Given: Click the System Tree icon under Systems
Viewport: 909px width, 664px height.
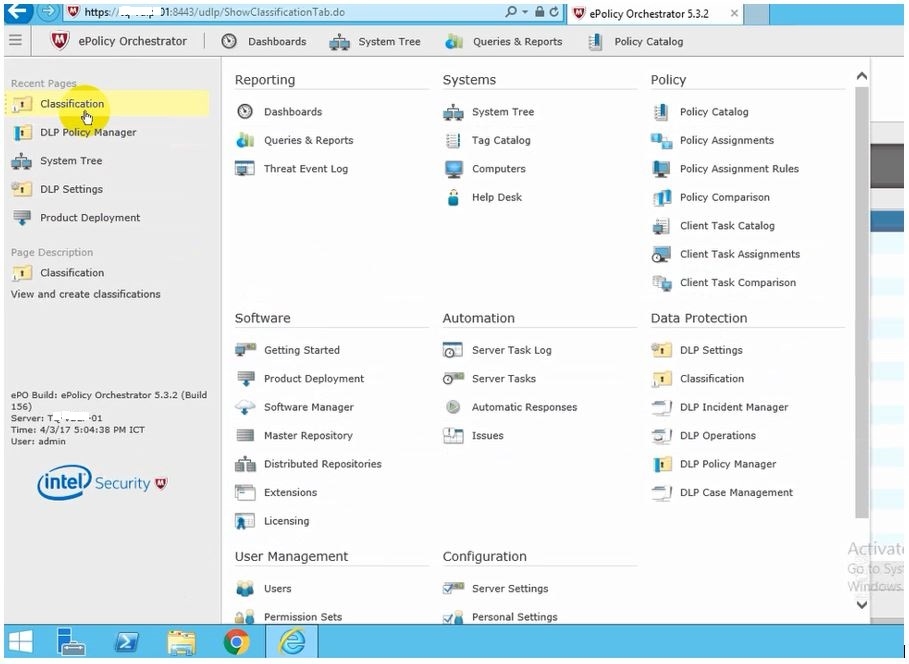Looking at the screenshot, I should [453, 112].
